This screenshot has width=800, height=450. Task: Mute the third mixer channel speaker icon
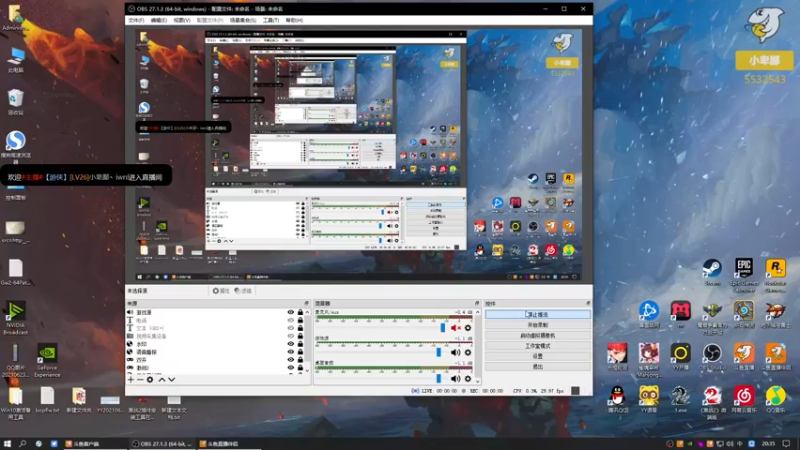click(456, 379)
